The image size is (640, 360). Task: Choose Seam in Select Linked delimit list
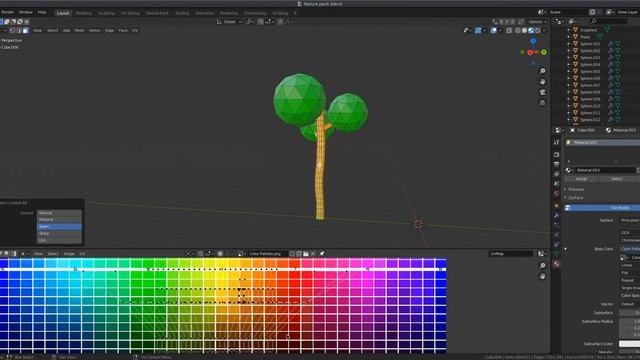pyautogui.click(x=59, y=227)
